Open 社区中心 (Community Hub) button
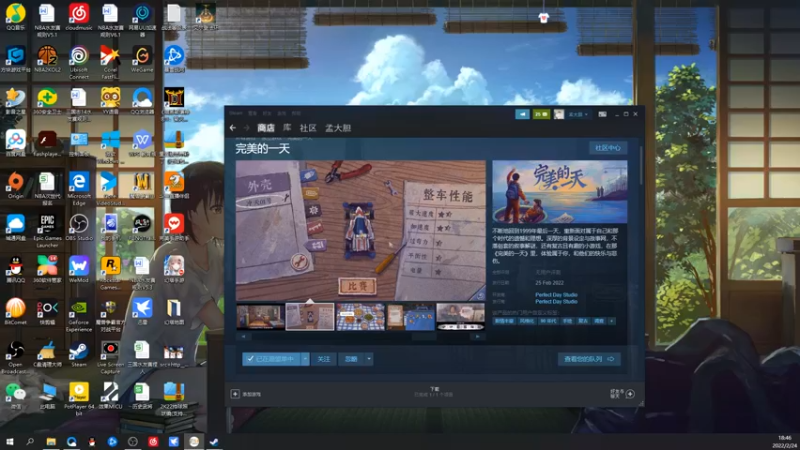800x450 pixels. 608,148
